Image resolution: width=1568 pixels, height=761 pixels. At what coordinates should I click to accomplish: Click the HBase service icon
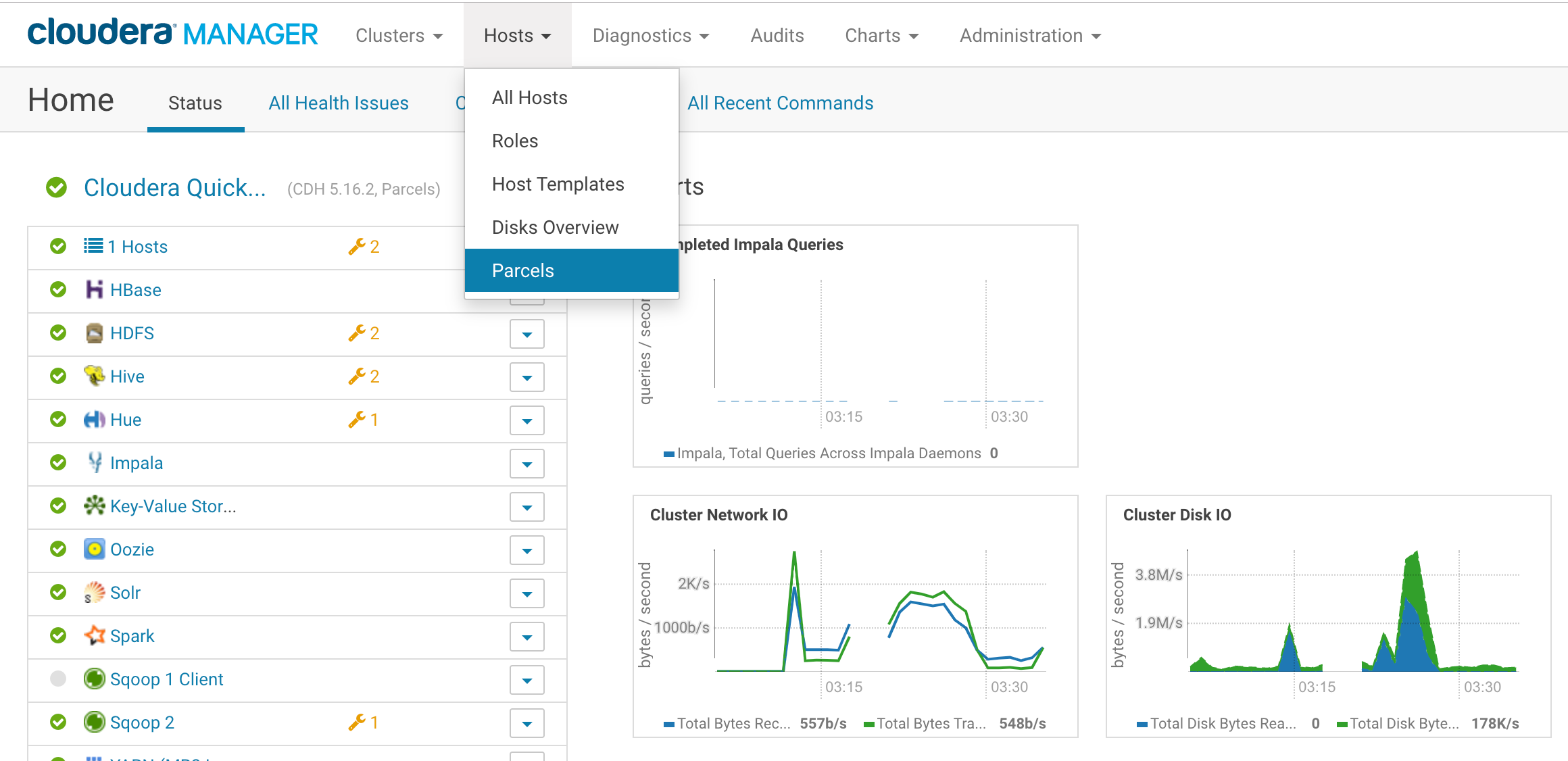(x=94, y=290)
